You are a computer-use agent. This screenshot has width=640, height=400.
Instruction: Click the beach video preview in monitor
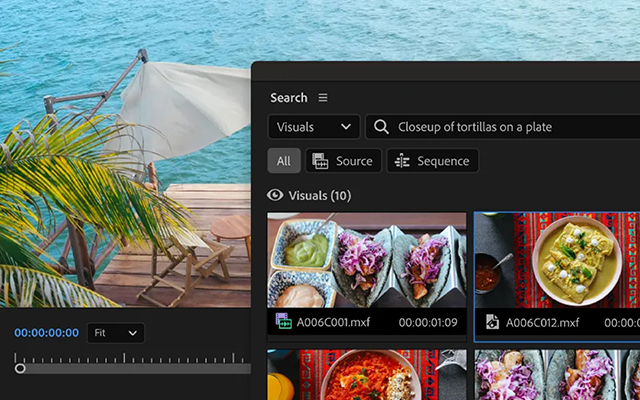125,153
